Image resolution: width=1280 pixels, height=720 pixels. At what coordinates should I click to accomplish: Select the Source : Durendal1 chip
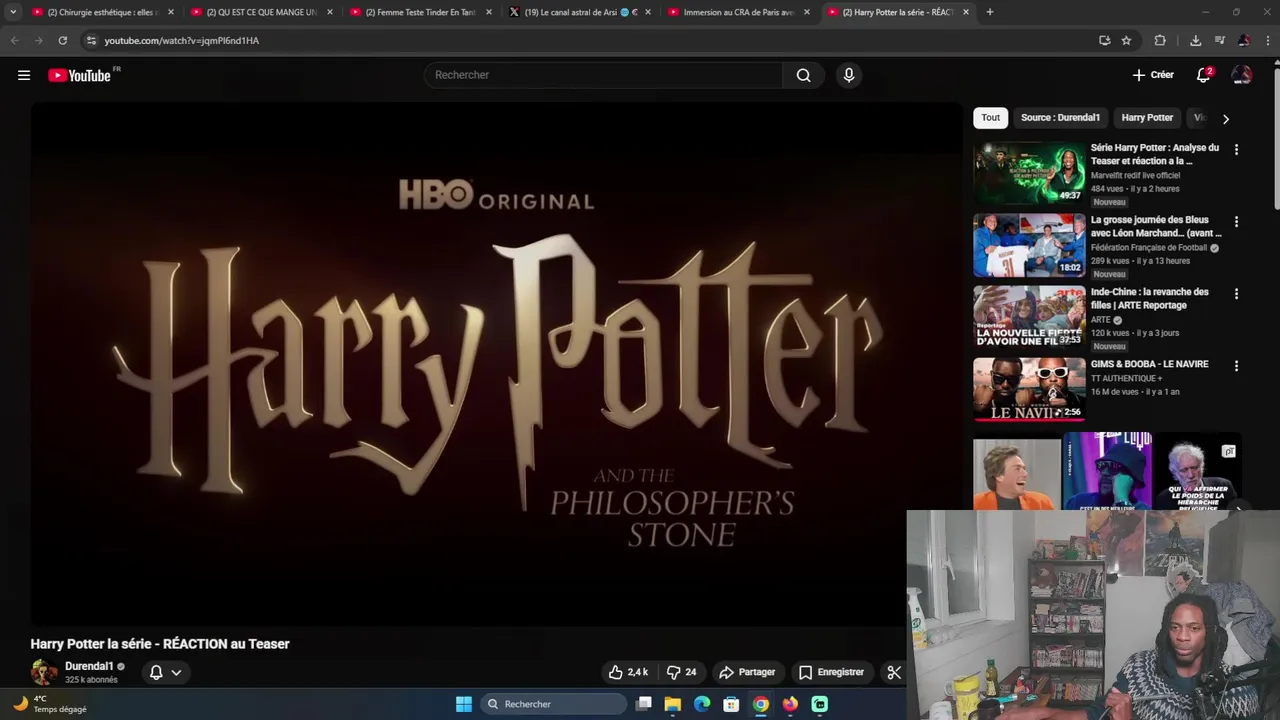click(x=1060, y=117)
